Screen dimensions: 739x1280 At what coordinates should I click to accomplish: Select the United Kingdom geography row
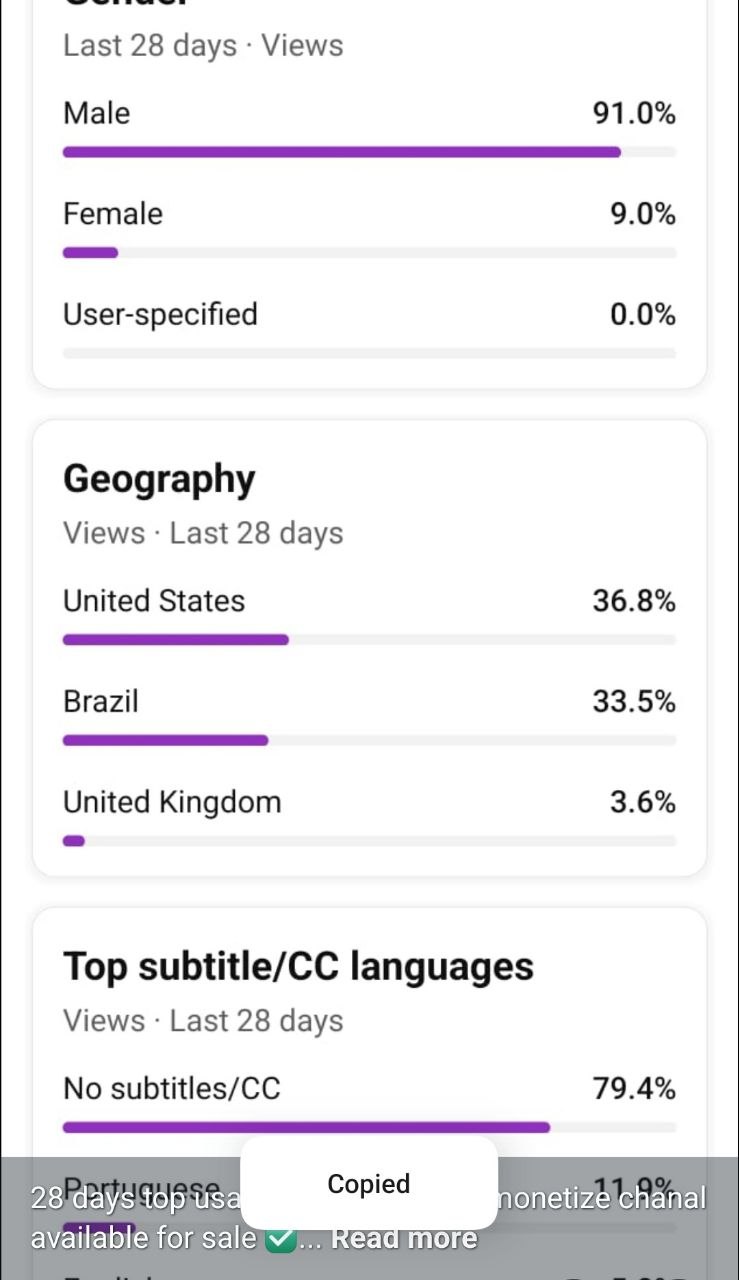pos(369,802)
